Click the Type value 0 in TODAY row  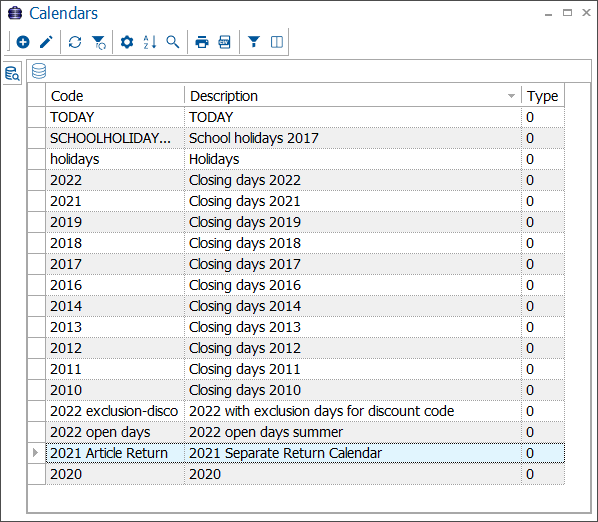click(x=543, y=117)
